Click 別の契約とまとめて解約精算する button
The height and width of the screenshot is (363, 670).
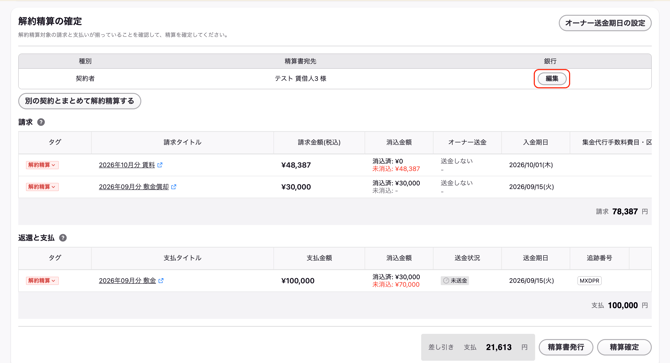pos(79,101)
